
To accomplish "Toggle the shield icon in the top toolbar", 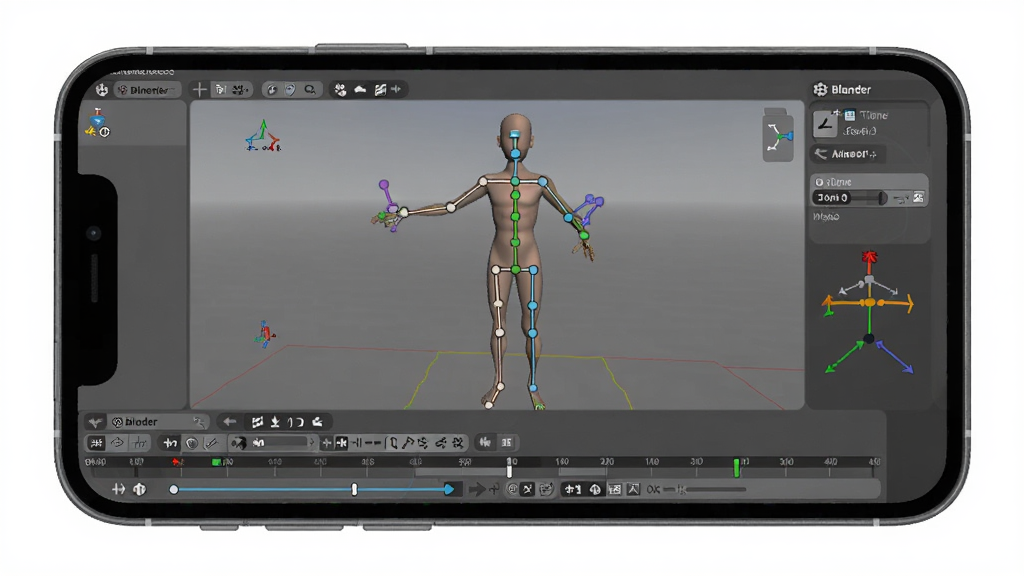I will tap(290, 89).
